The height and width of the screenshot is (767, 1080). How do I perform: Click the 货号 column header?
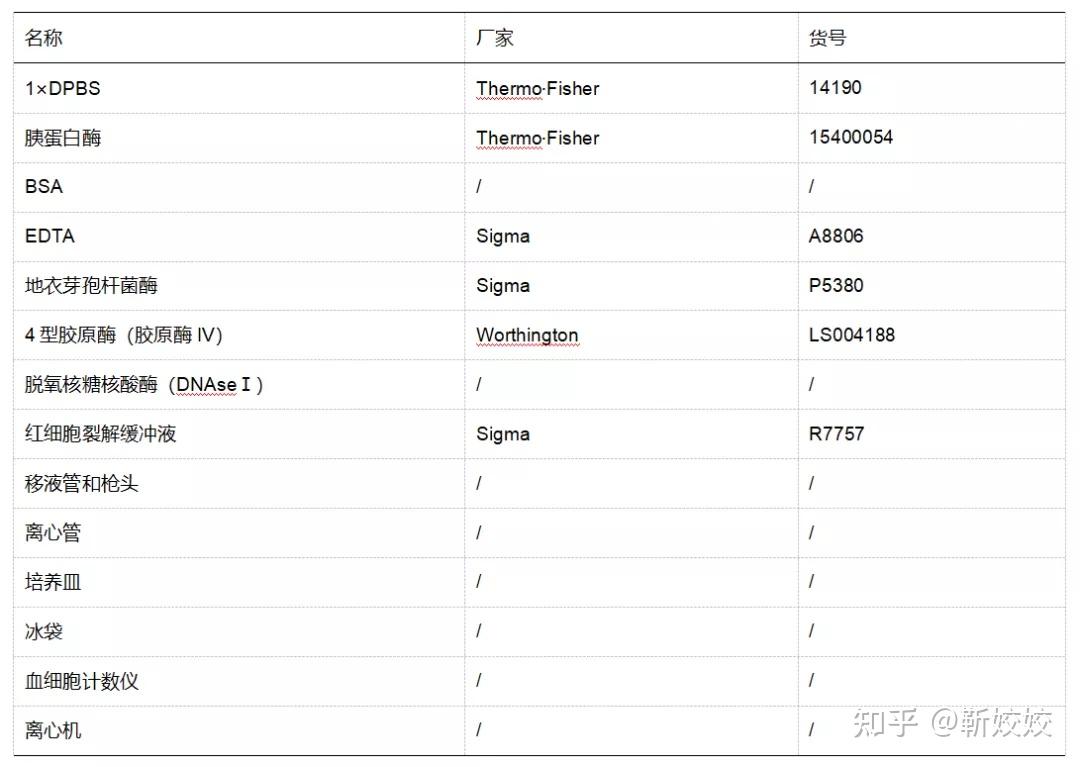(x=827, y=38)
